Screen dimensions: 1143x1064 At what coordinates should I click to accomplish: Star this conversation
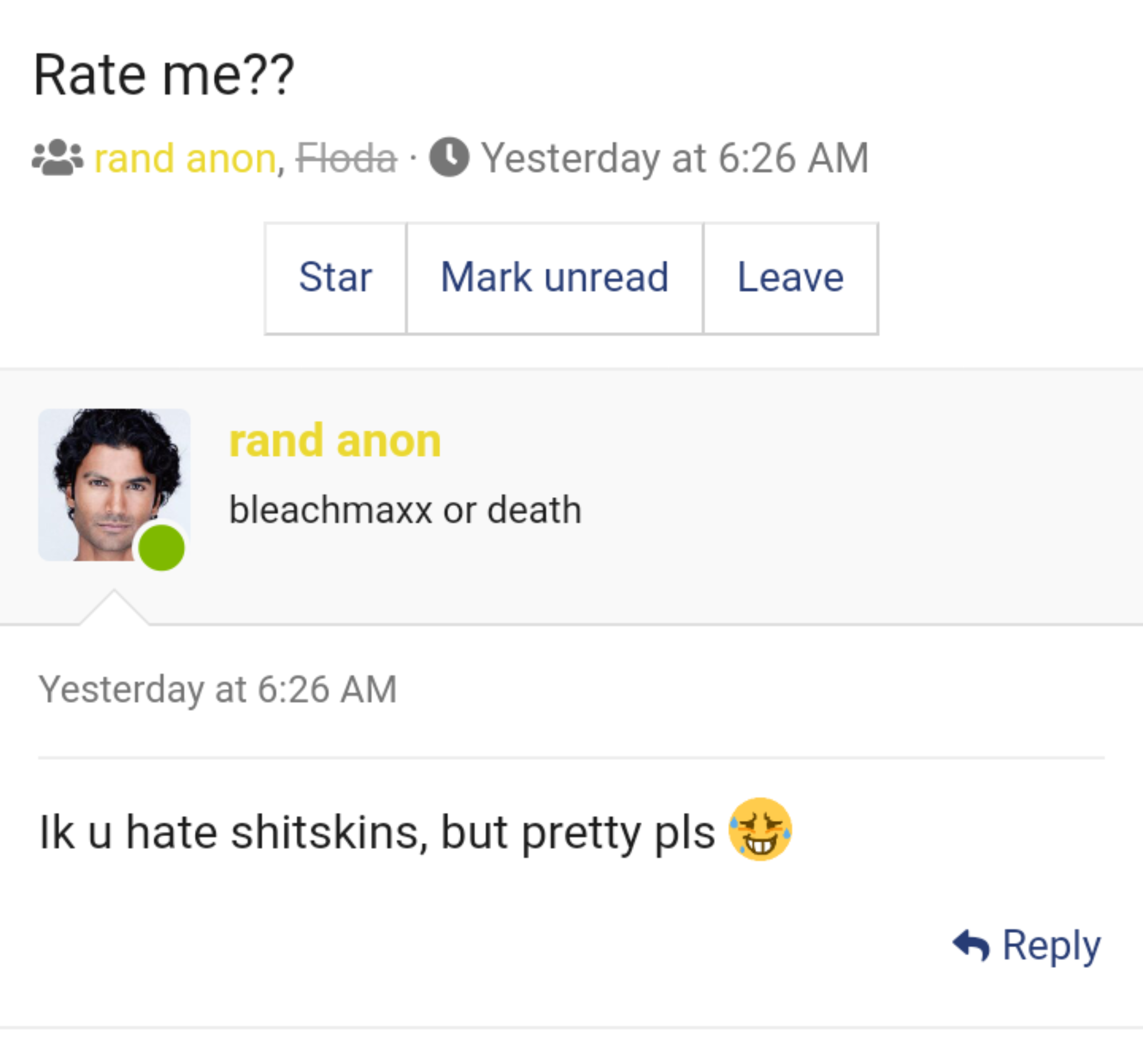click(x=335, y=278)
